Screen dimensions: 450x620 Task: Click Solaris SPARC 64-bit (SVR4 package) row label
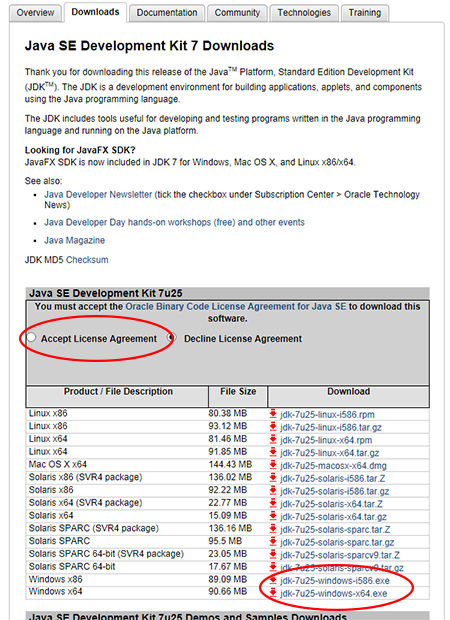coord(106,554)
